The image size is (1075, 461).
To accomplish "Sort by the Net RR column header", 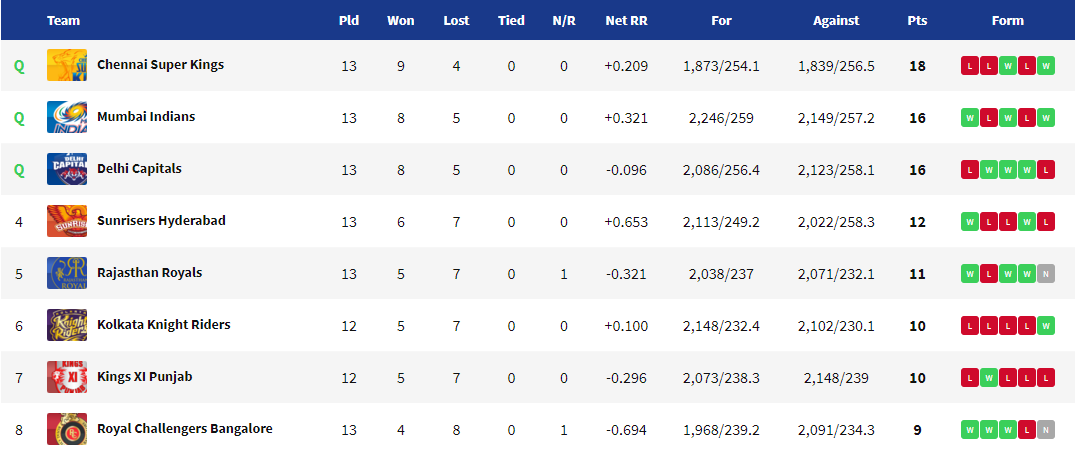I will (626, 21).
